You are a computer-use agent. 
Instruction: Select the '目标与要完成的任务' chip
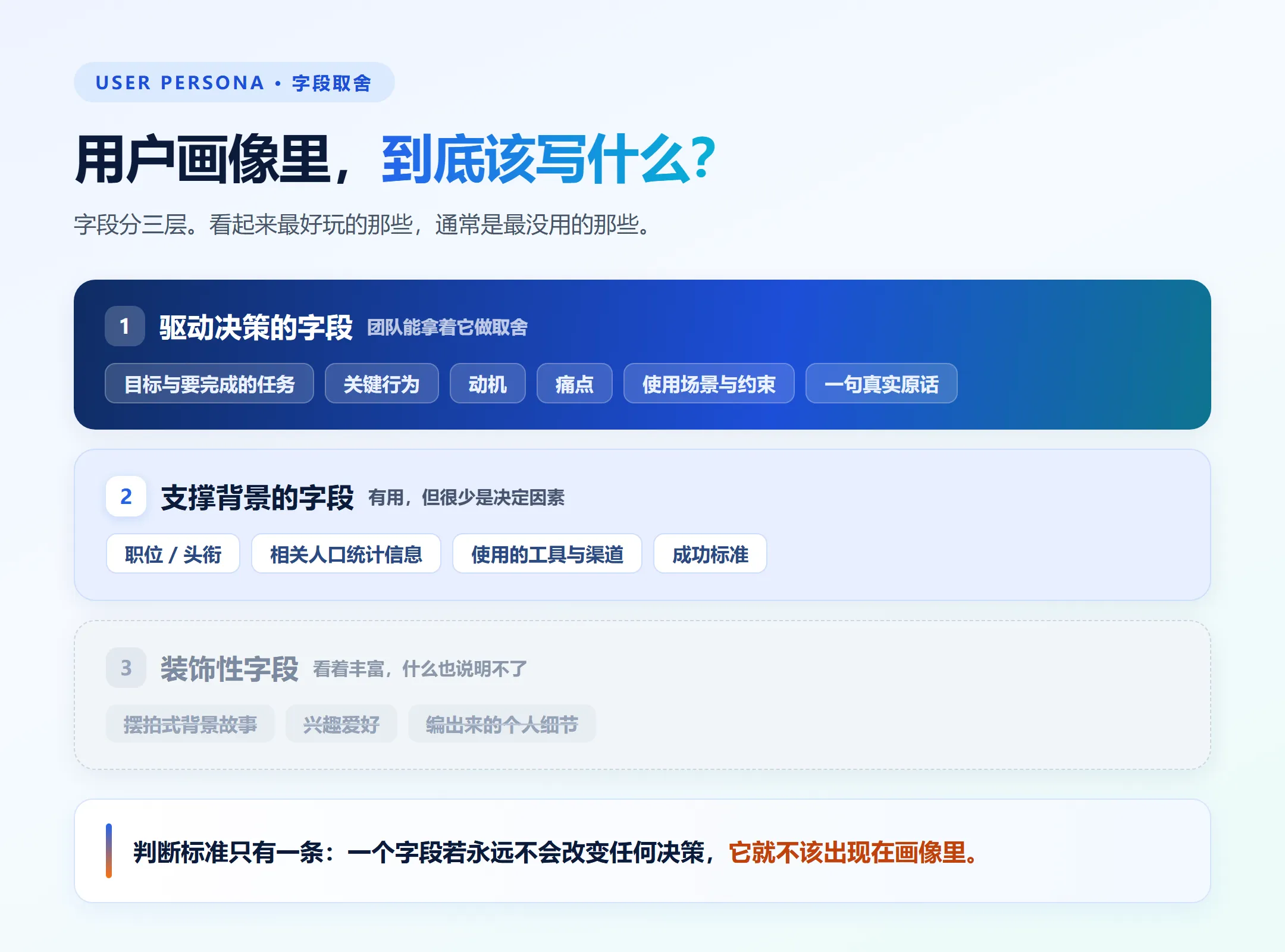209,384
